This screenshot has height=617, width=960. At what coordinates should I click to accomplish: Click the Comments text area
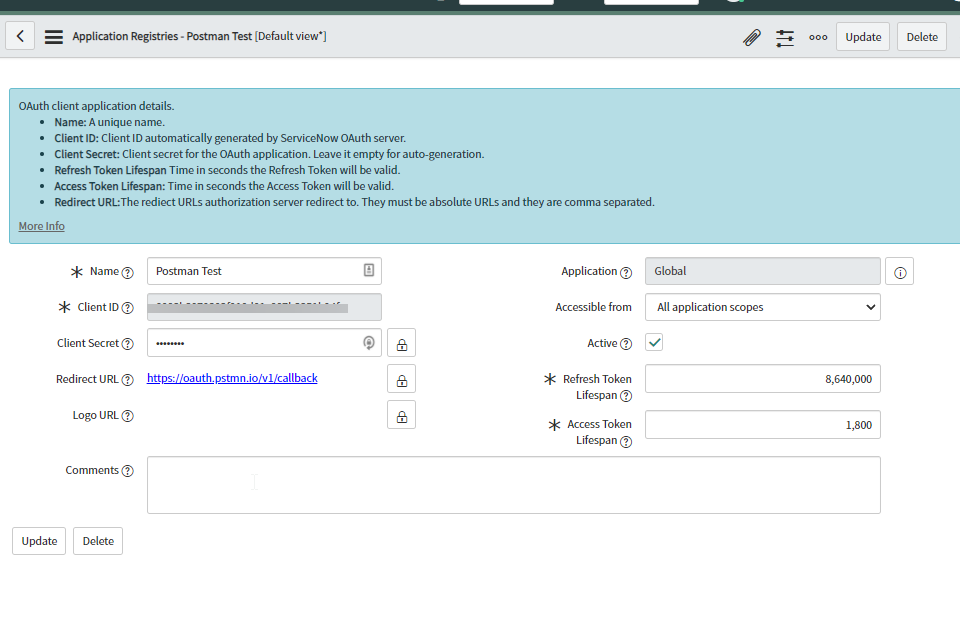(513, 485)
